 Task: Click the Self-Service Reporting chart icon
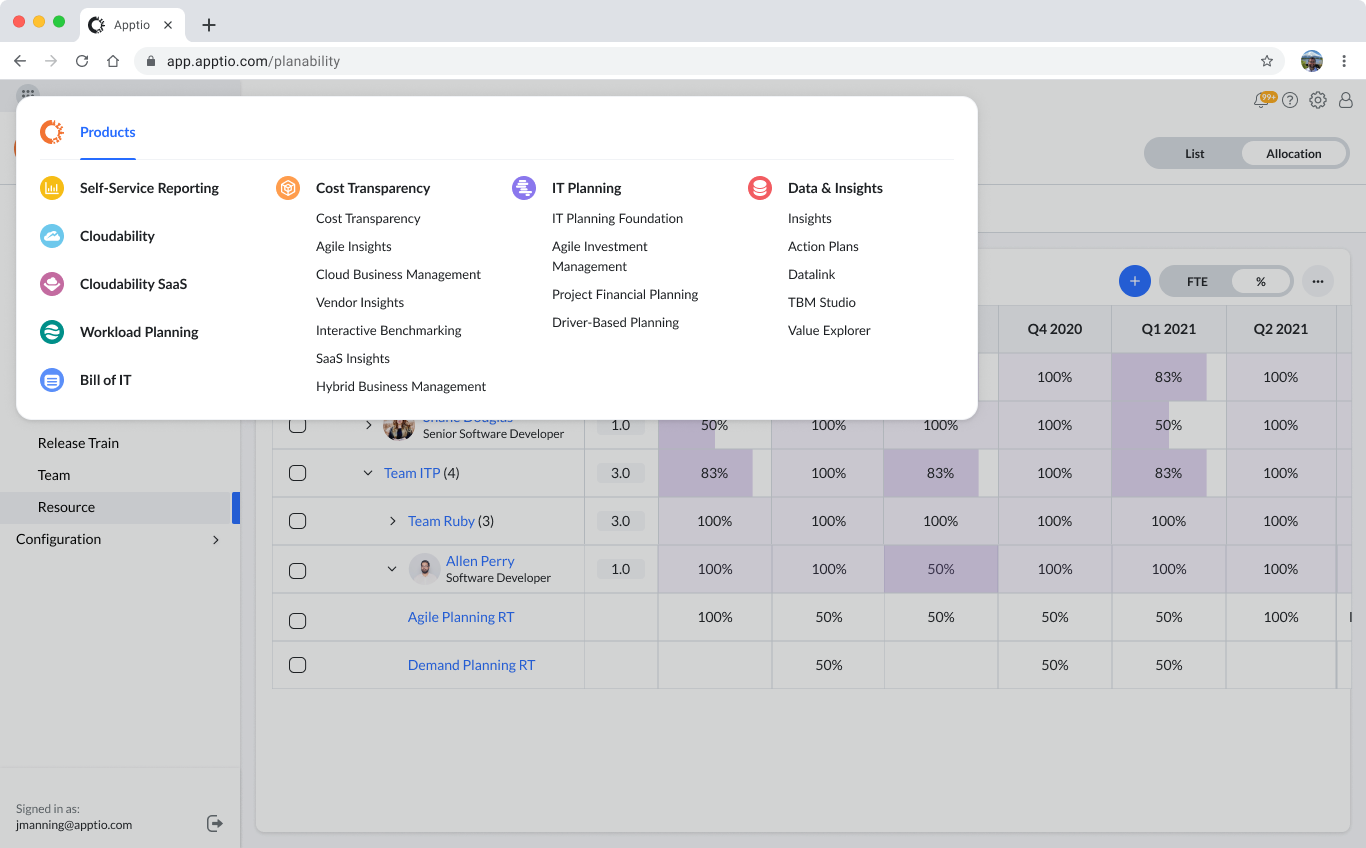[52, 188]
